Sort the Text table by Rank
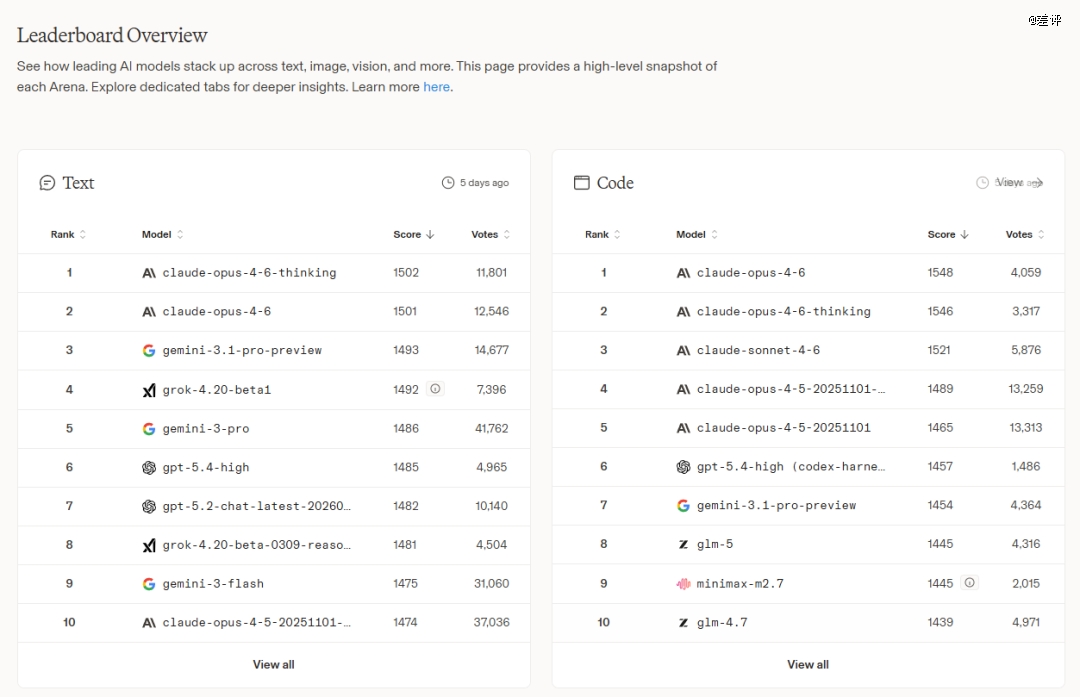Viewport: 1080px width, 697px height. (68, 235)
